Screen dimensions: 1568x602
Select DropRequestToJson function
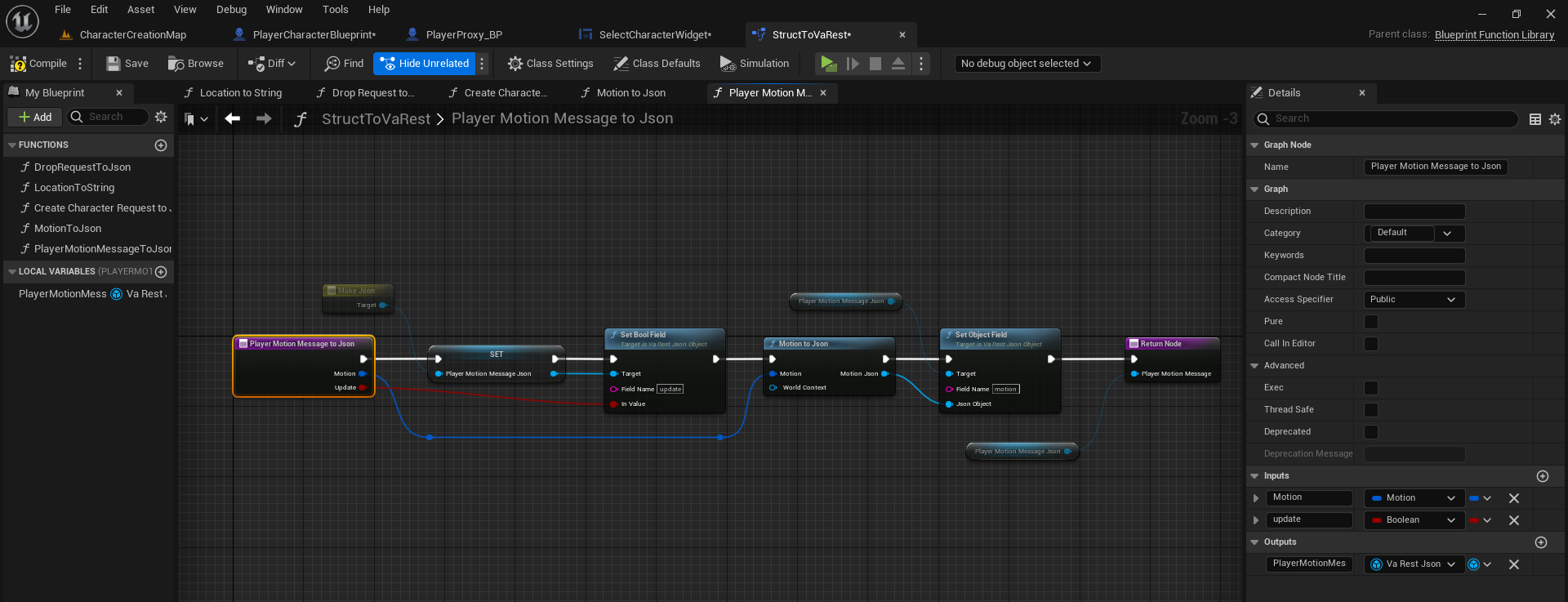point(82,167)
